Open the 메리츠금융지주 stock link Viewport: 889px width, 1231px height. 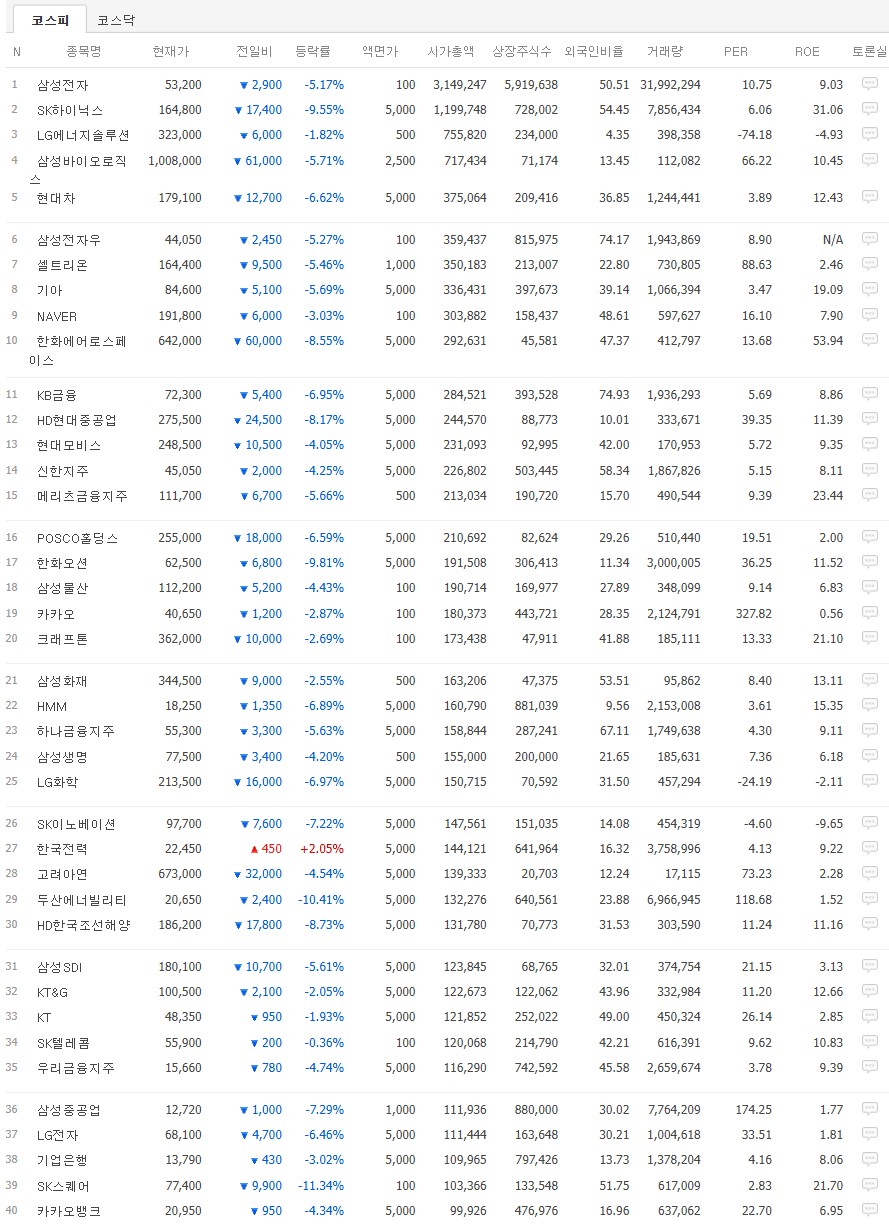82,495
